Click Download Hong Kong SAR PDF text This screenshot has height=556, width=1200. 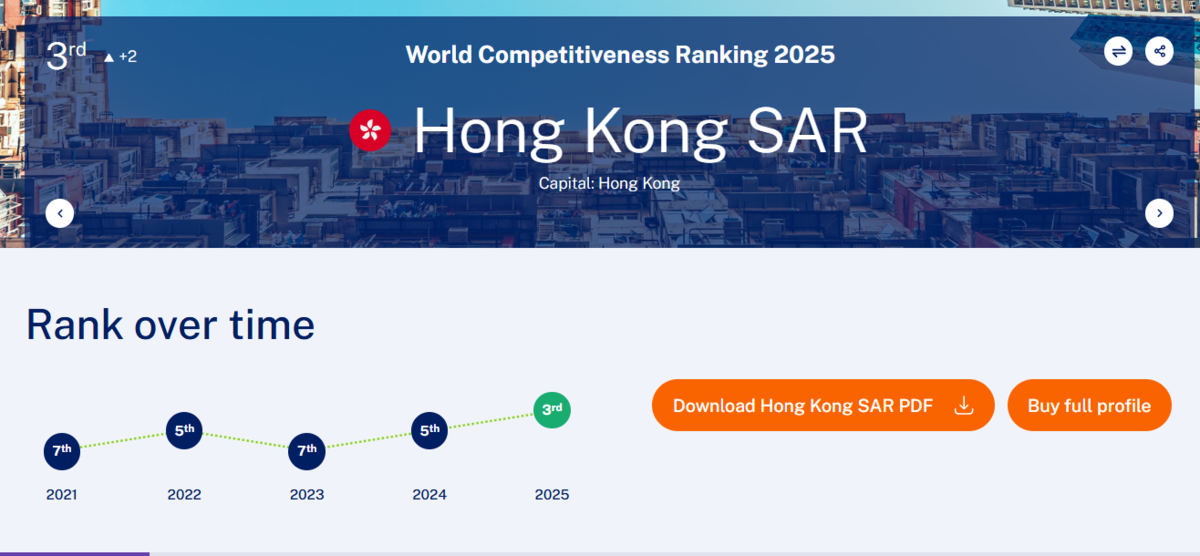pos(802,406)
